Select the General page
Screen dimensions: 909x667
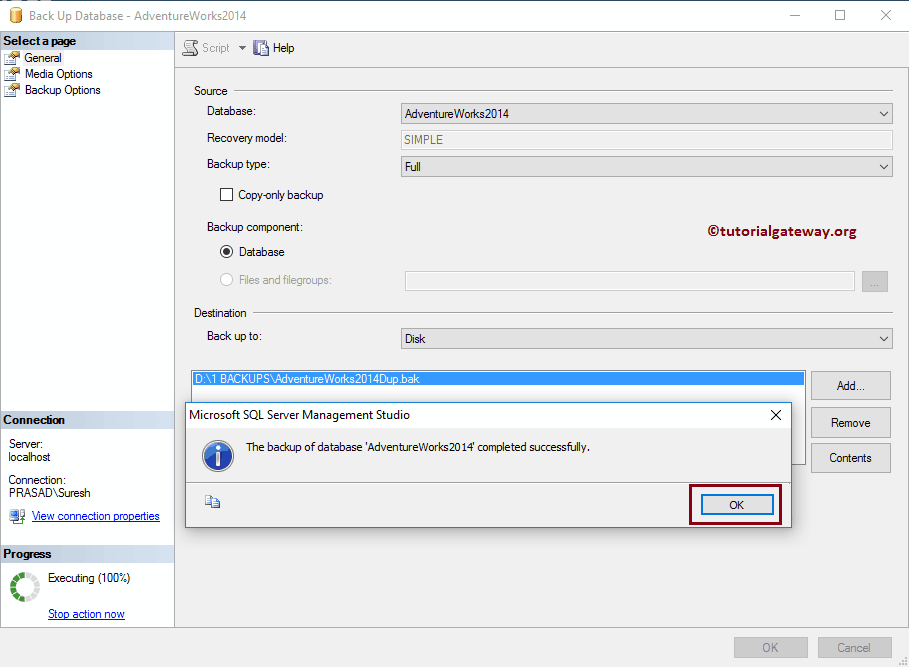coord(43,58)
